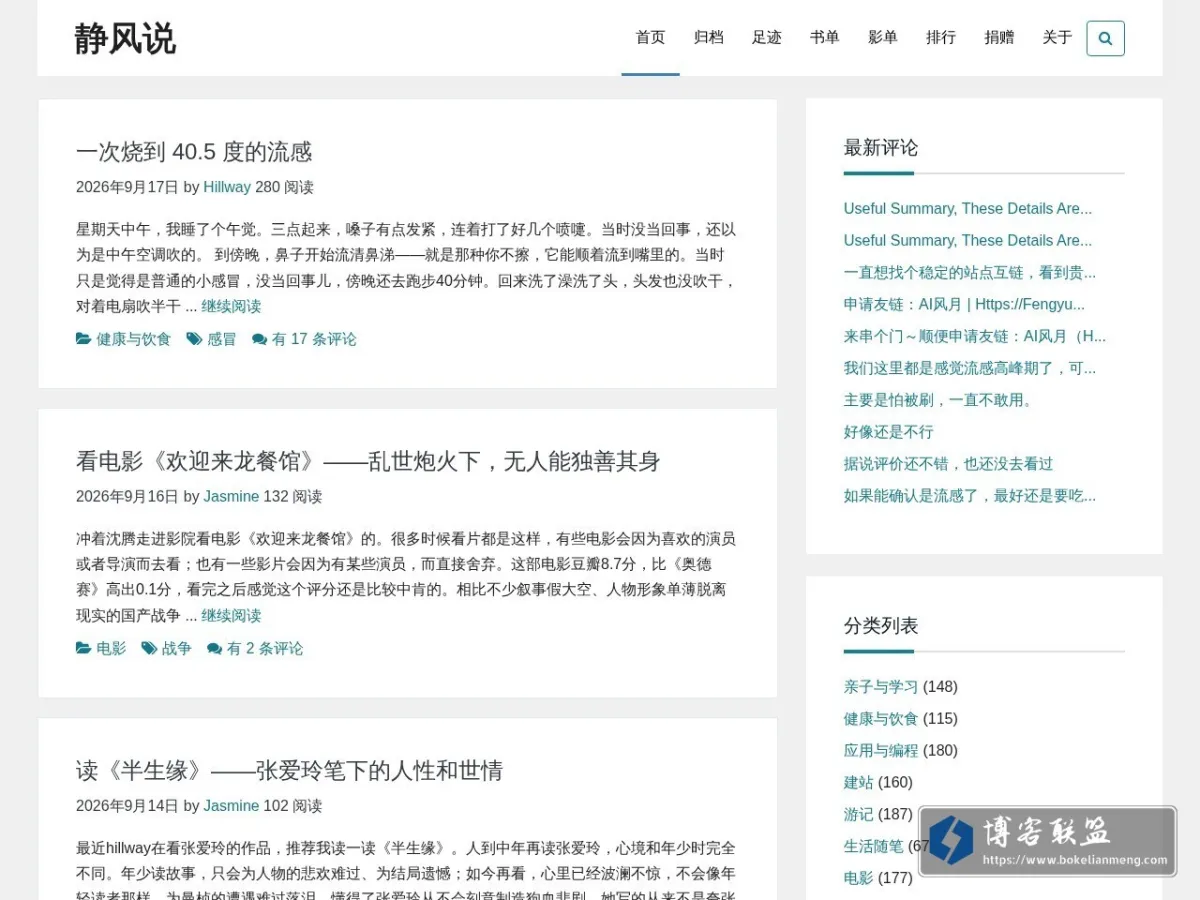
Task: Open the 关于 menu item
Action: click(1056, 37)
